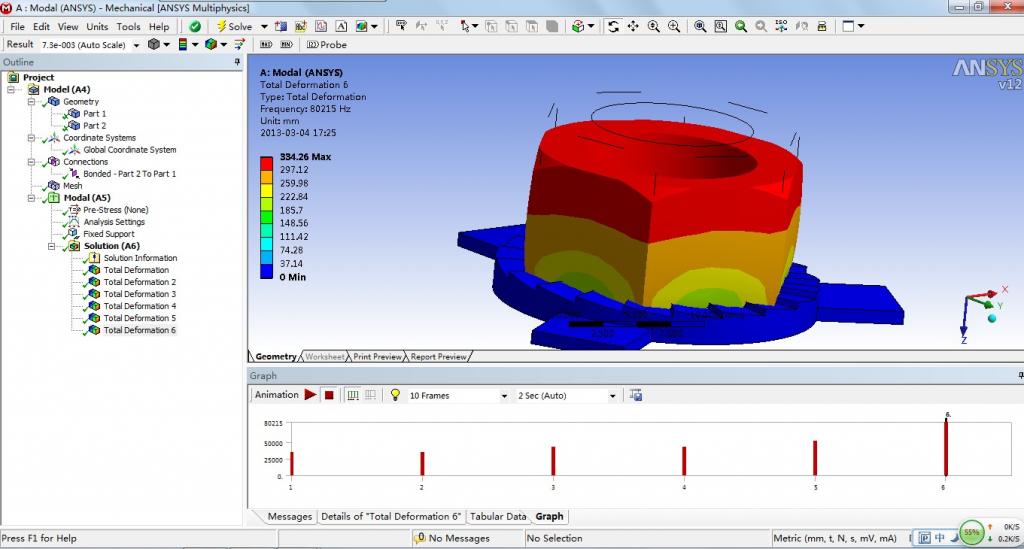Click the Zoom to Fit icon
Screen dimensions: 1024x549
pos(700,26)
